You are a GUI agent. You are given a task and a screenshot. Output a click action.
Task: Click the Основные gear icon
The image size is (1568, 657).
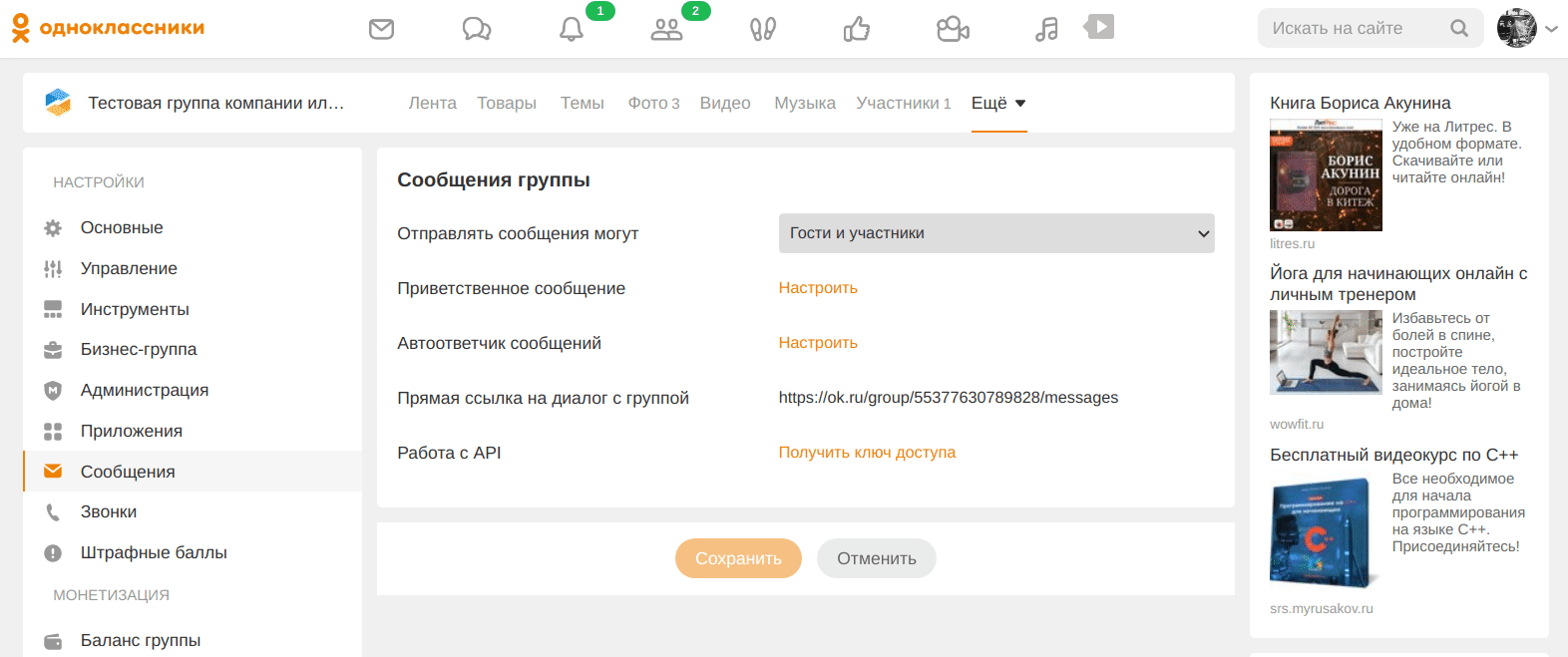(x=53, y=228)
